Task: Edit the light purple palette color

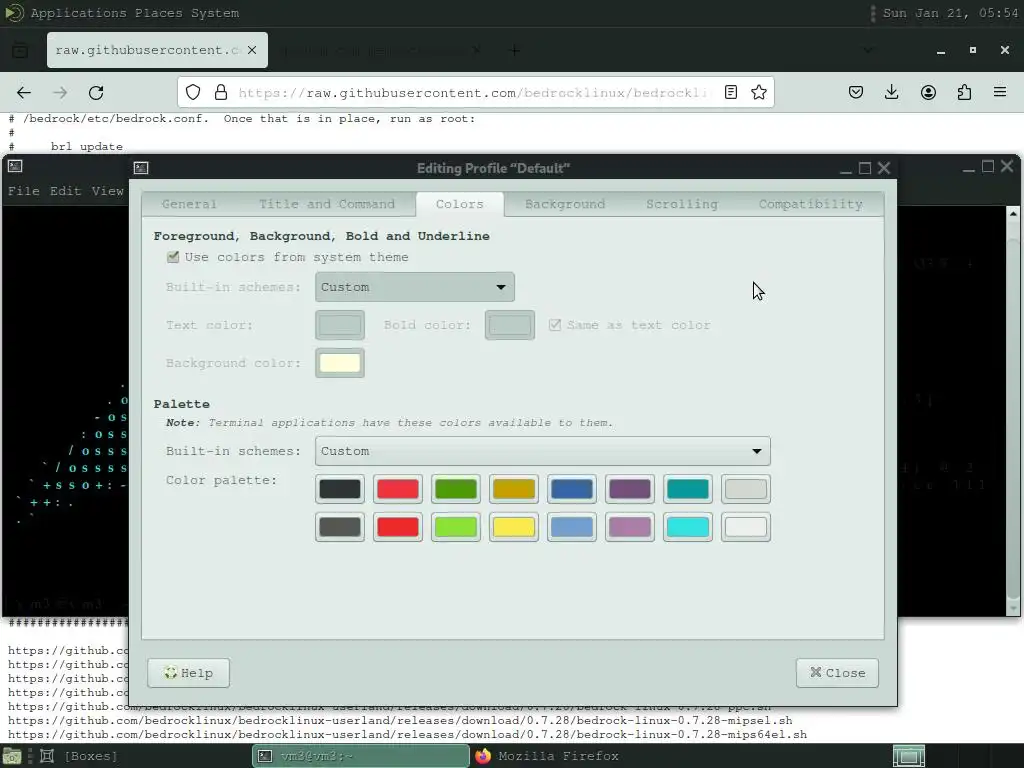Action: pyautogui.click(x=630, y=527)
